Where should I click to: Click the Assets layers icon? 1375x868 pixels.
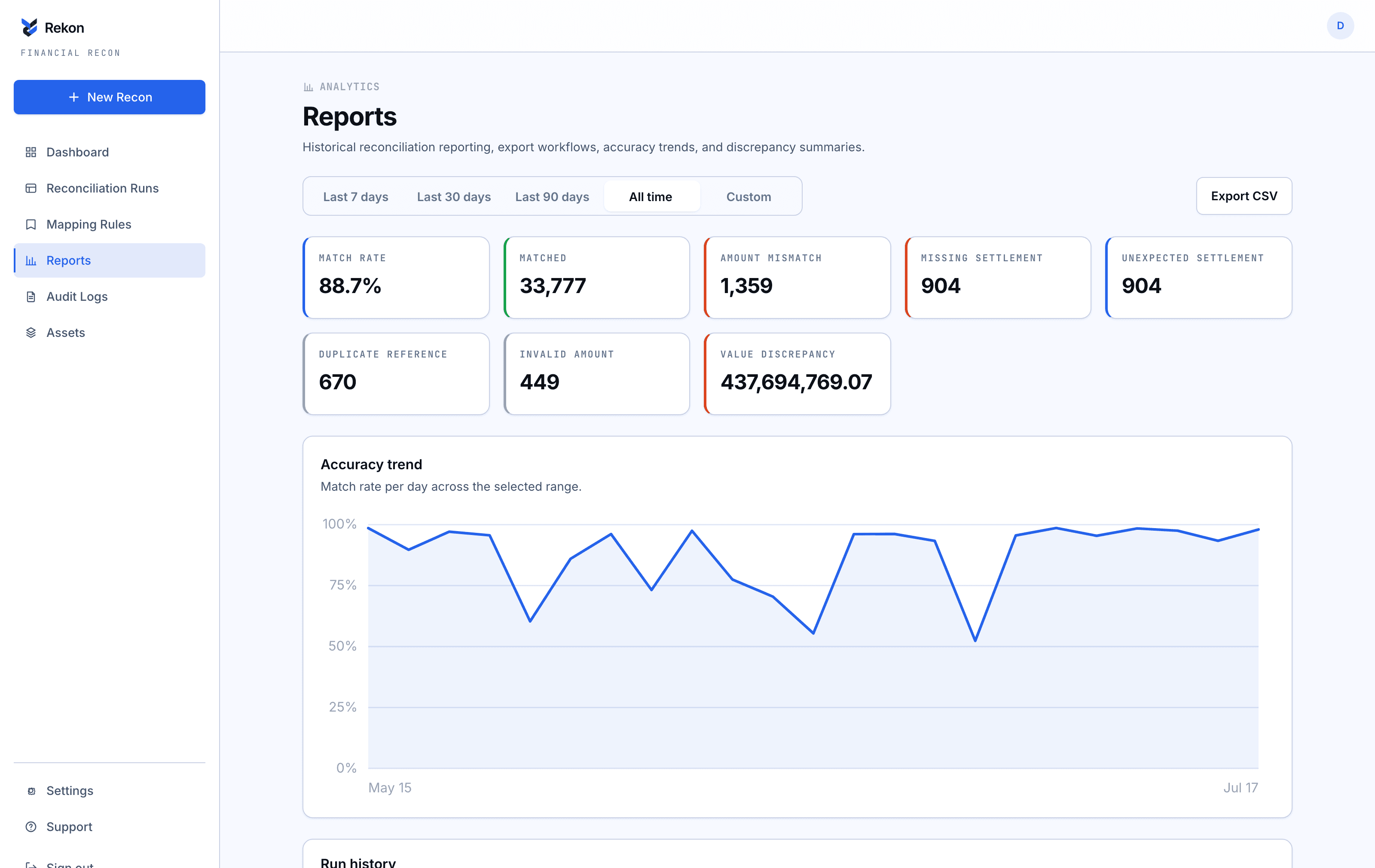coord(31,332)
